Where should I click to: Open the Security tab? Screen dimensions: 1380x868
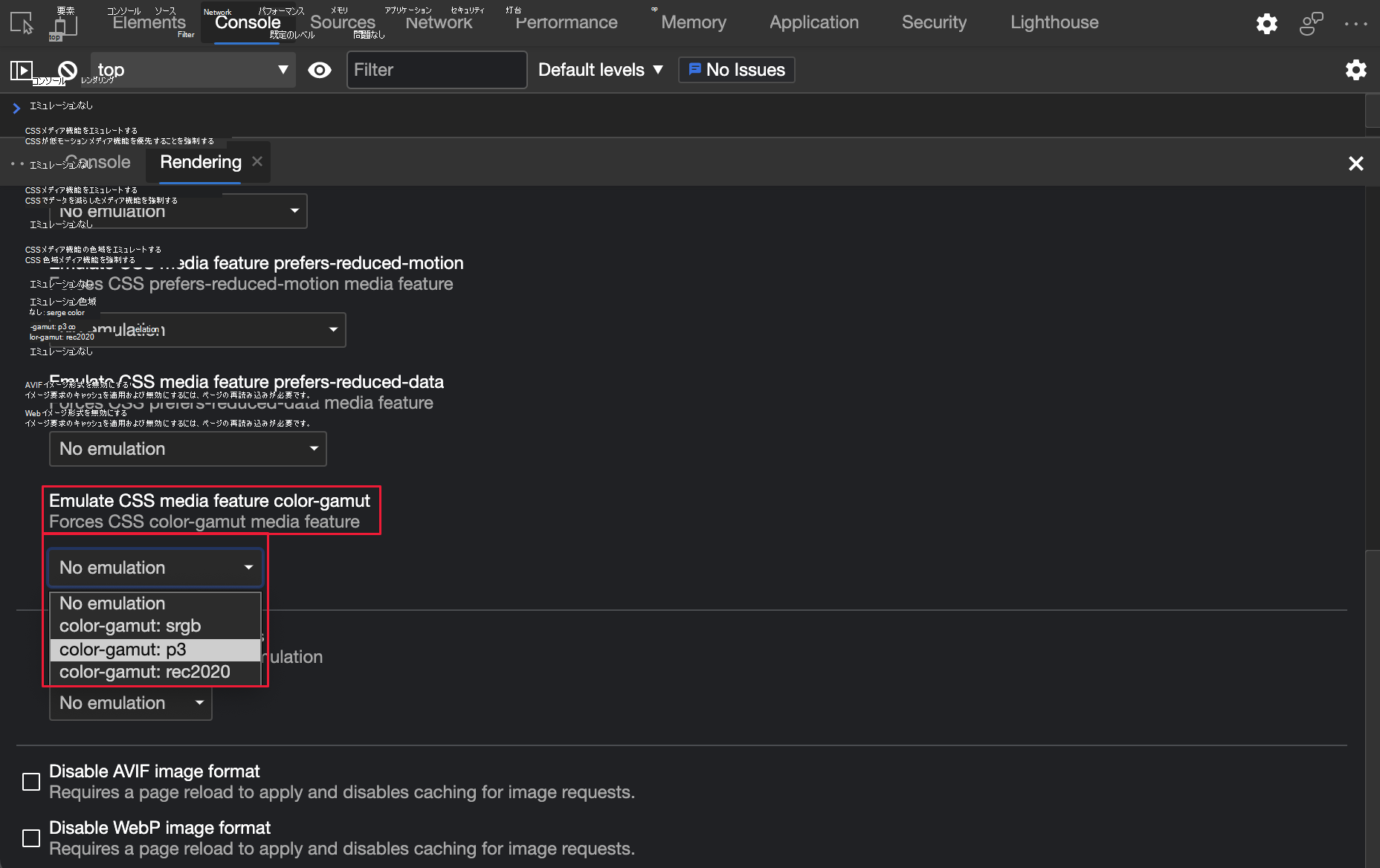pos(934,22)
